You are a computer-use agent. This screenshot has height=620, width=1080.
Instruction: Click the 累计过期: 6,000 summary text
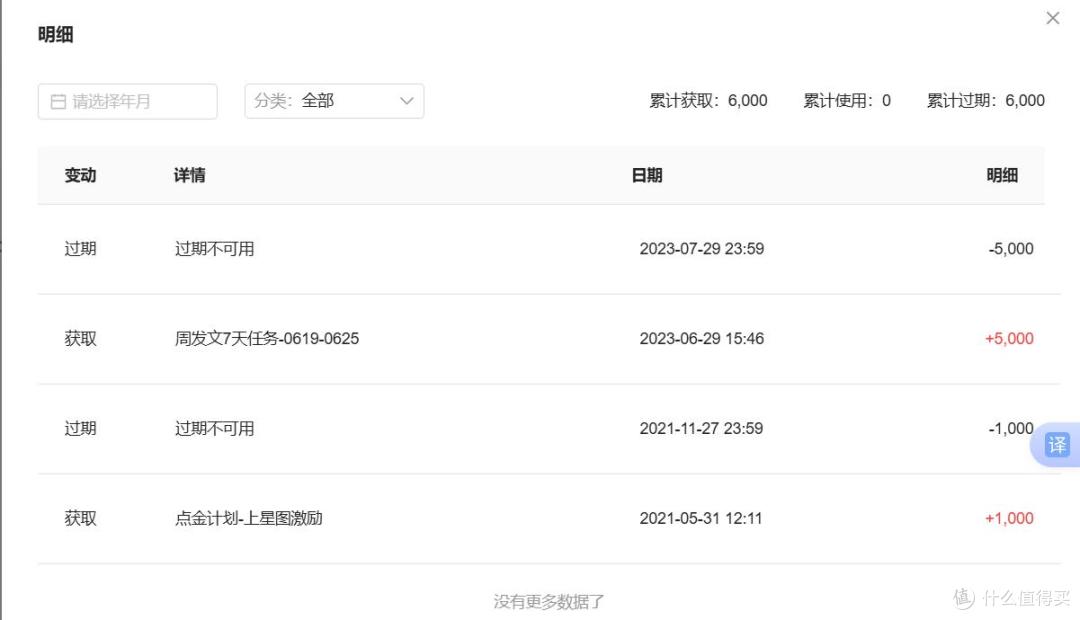(x=986, y=101)
